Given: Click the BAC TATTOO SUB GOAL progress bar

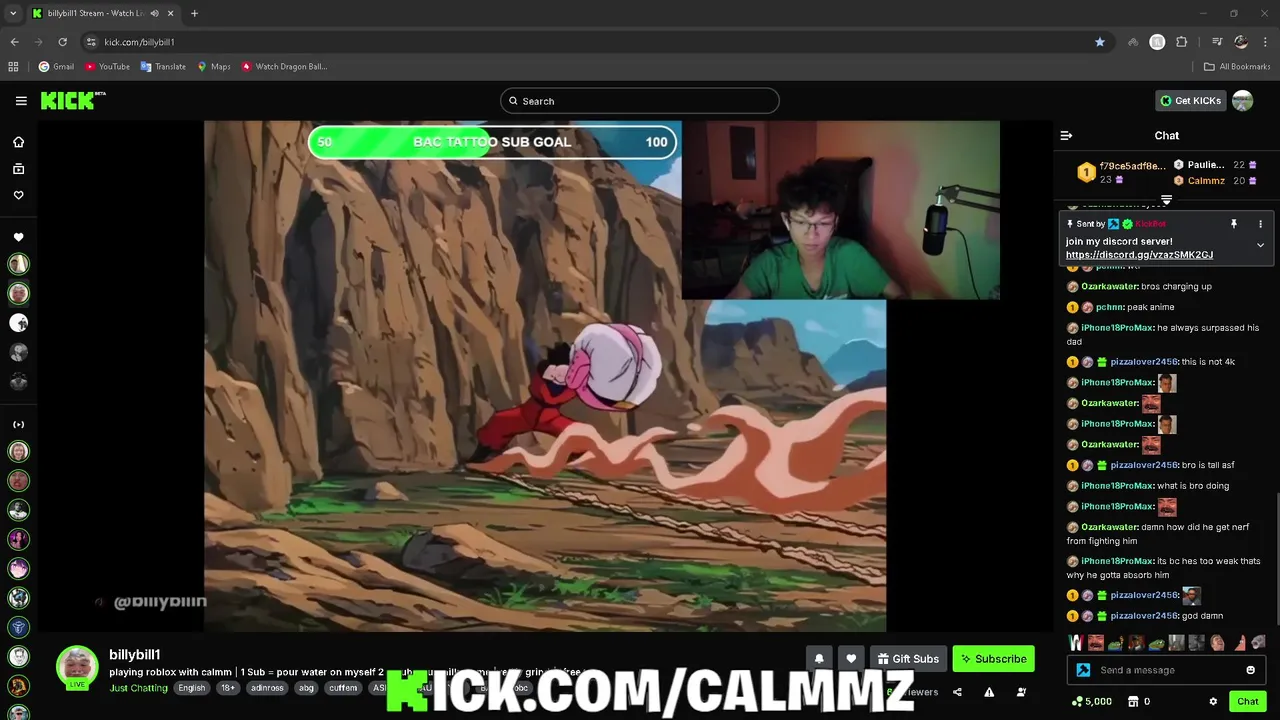Looking at the screenshot, I should (x=492, y=142).
